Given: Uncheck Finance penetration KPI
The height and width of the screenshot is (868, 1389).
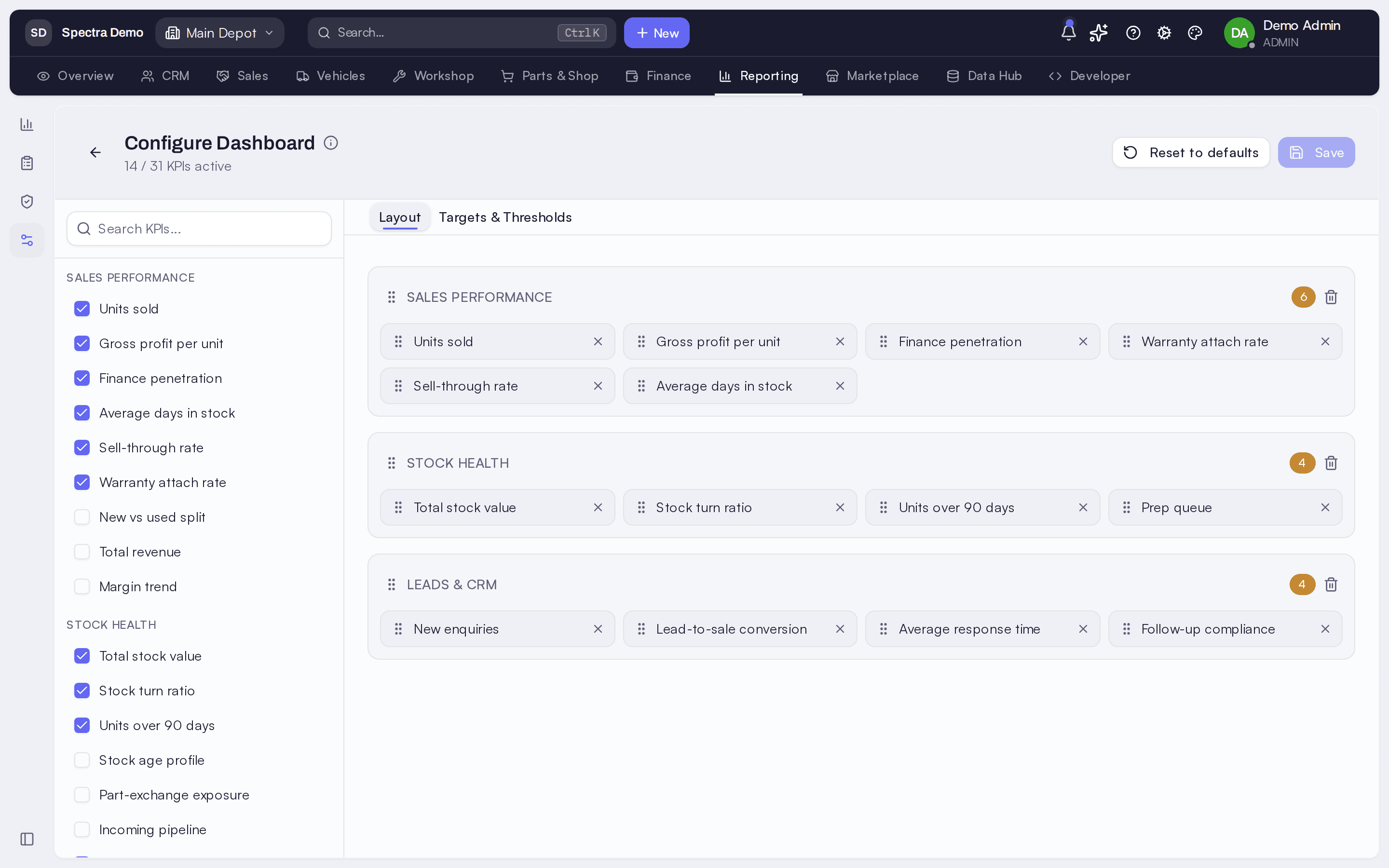Looking at the screenshot, I should (82, 379).
